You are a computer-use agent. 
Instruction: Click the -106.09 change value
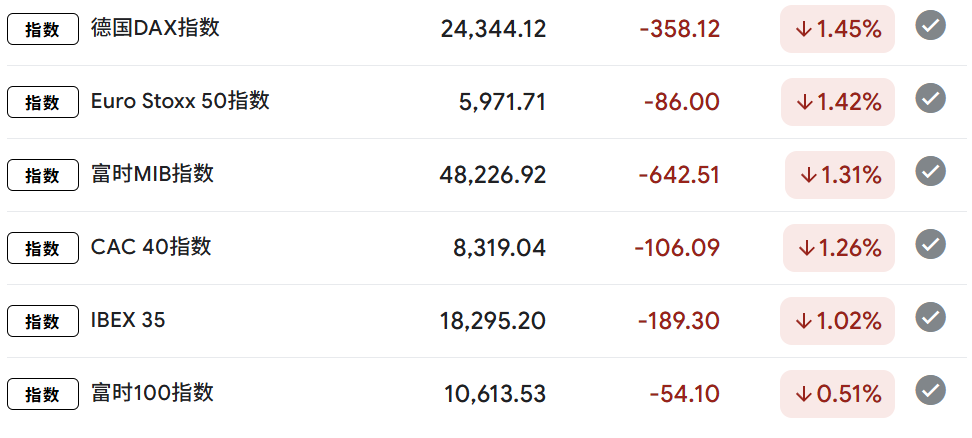[677, 248]
